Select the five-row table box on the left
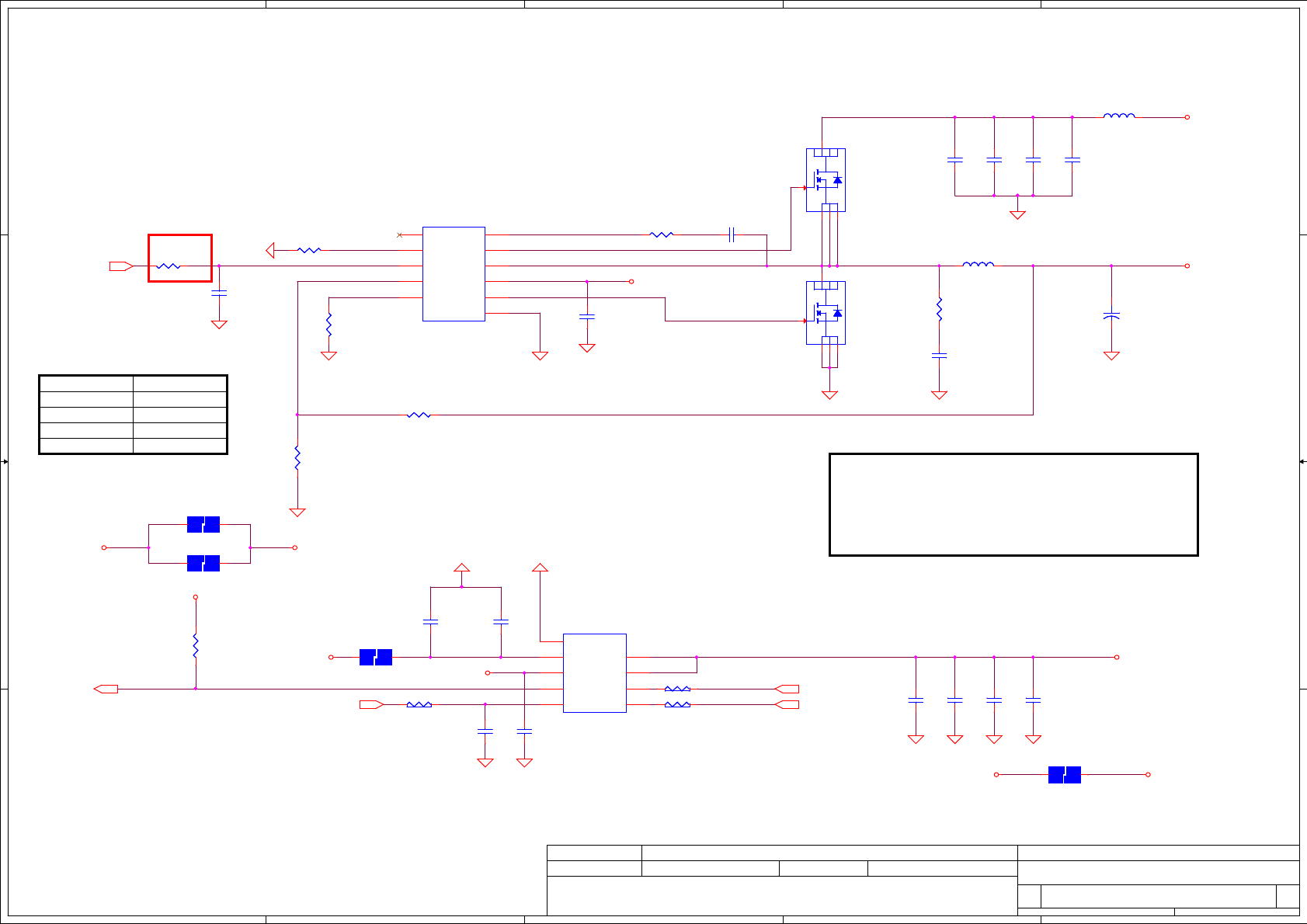 (133, 415)
